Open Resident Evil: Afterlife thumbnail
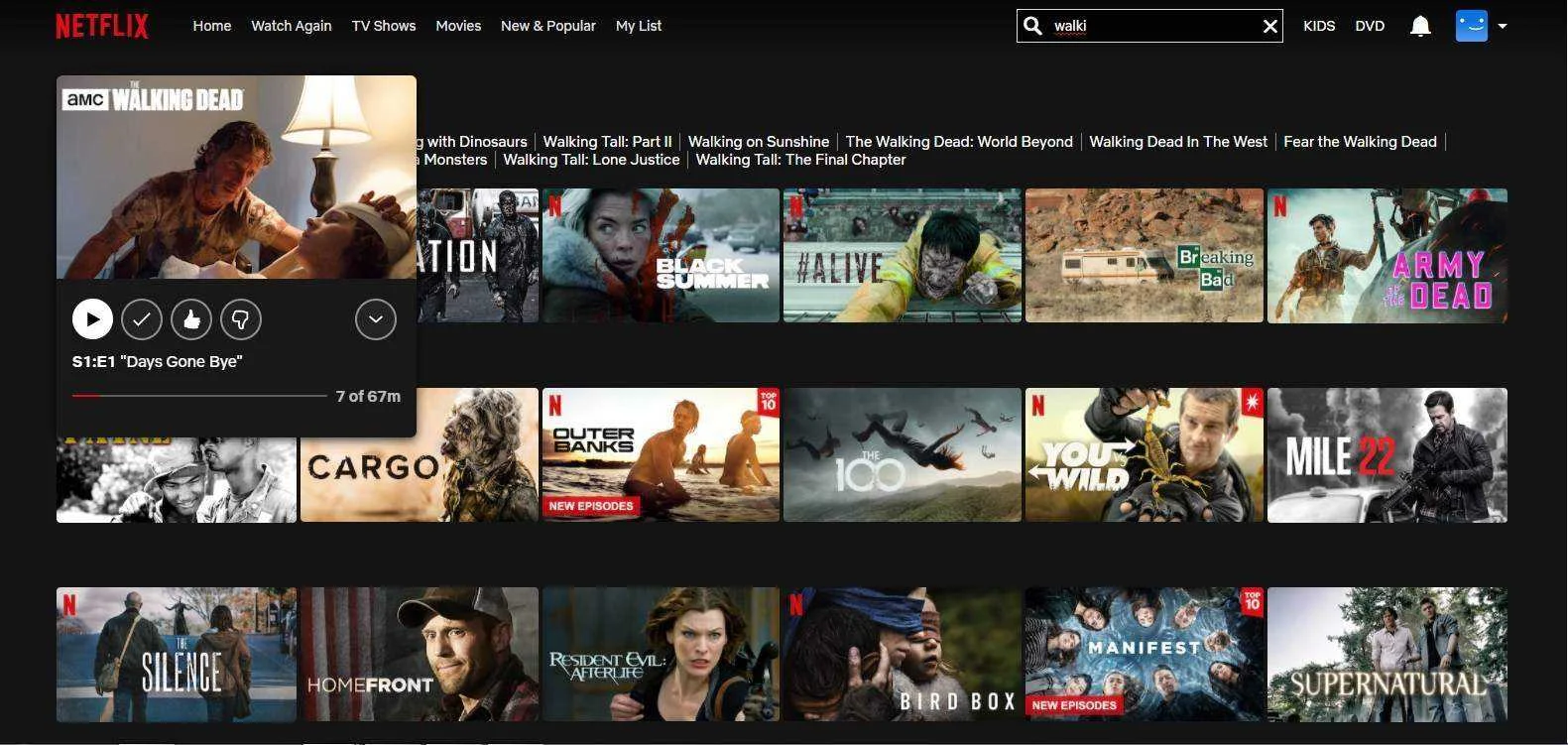This screenshot has height=745, width=1568. (661, 654)
